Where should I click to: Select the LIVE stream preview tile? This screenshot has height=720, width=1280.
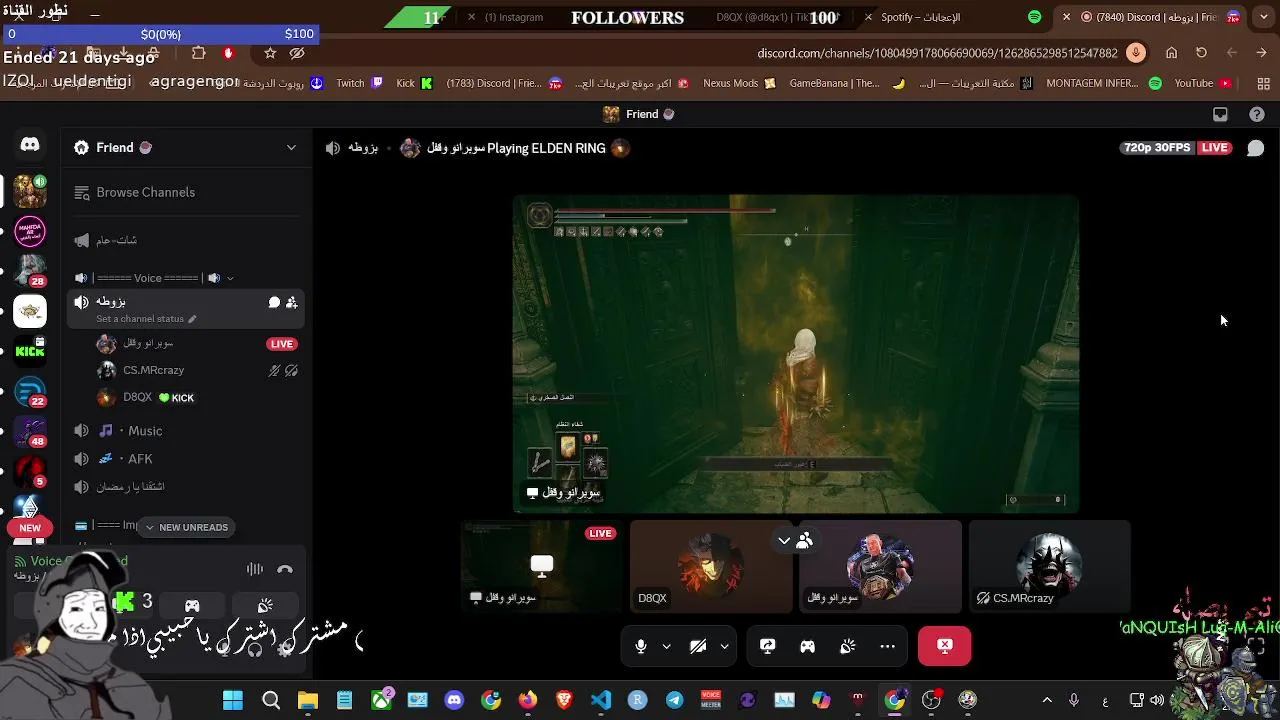coord(541,565)
